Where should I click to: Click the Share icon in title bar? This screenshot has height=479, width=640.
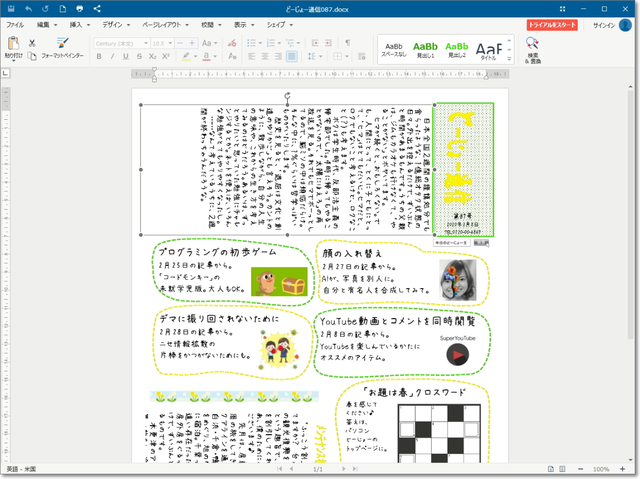[x=96, y=8]
